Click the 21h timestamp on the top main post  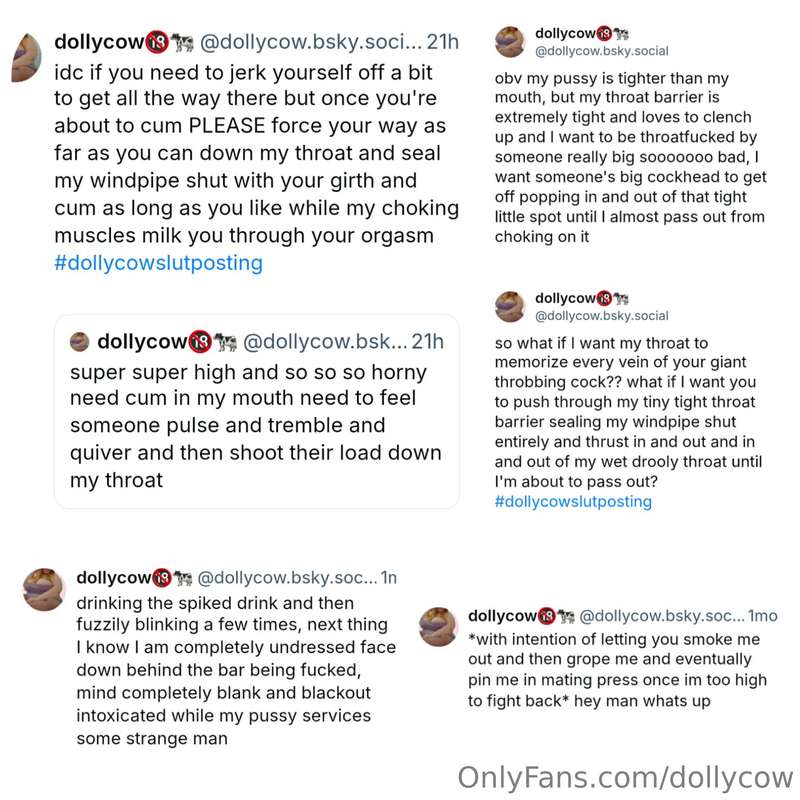(x=442, y=42)
